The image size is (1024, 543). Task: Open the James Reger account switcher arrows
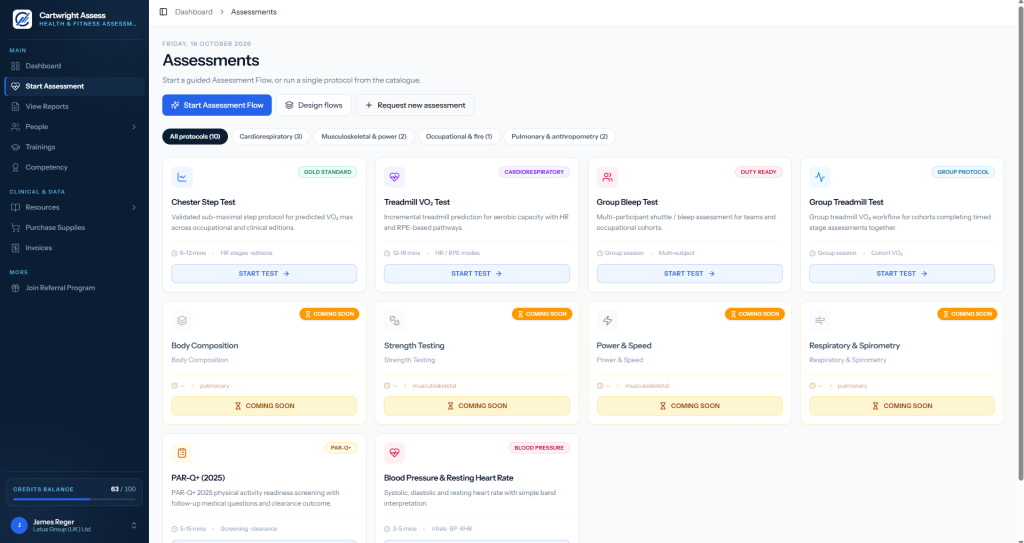click(x=134, y=525)
